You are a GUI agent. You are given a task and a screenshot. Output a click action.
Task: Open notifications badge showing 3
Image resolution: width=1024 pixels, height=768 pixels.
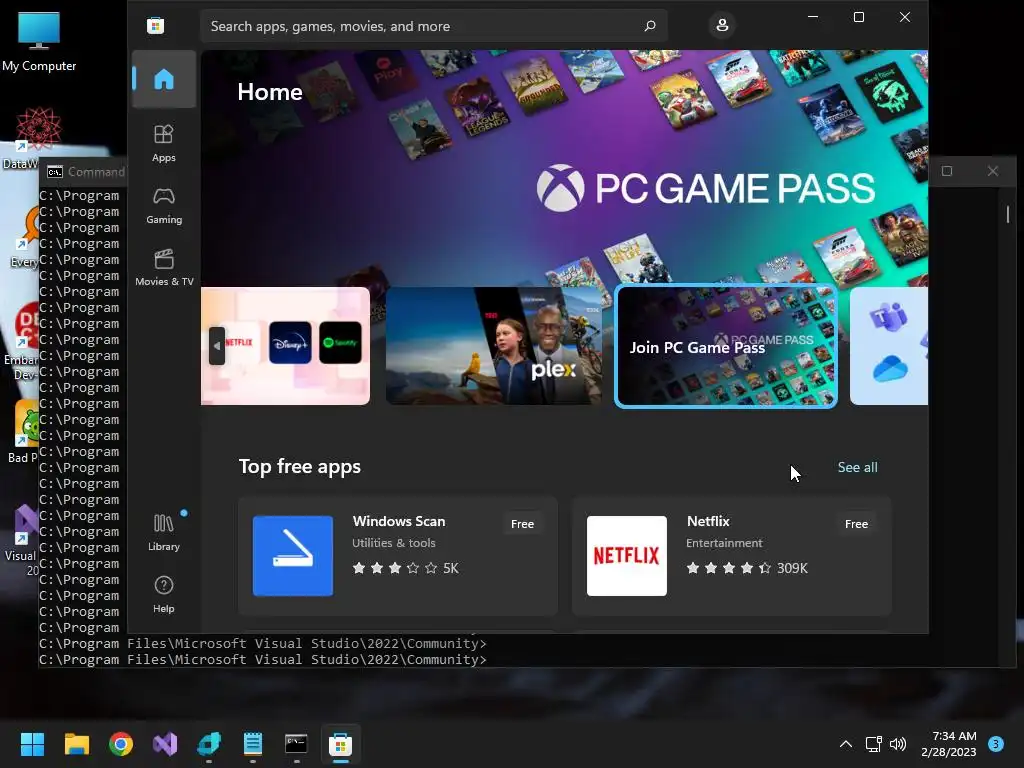[x=996, y=744]
